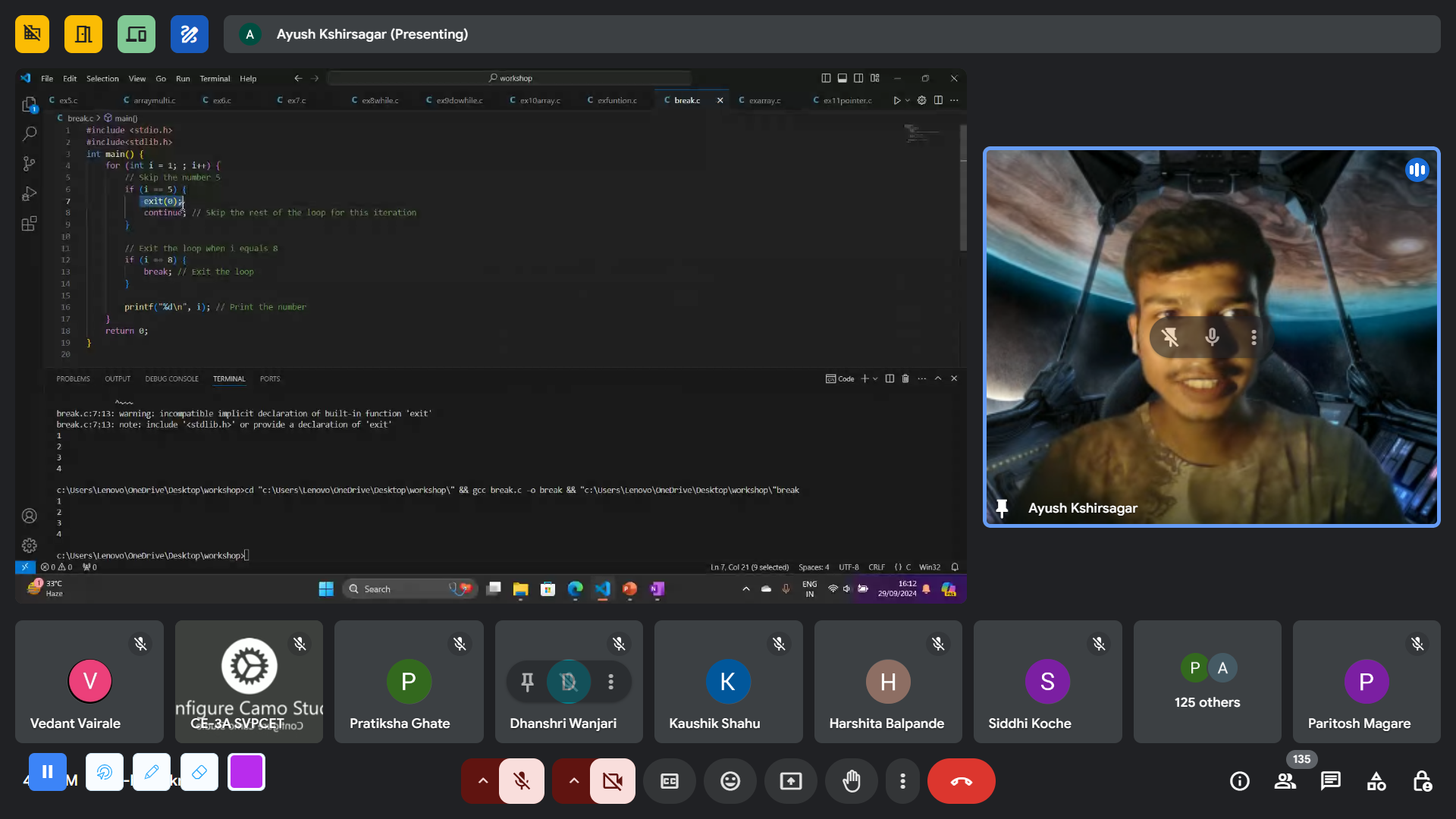
Task: Unpin Ayush Kshirsagar's video tile
Action: (x=1169, y=337)
